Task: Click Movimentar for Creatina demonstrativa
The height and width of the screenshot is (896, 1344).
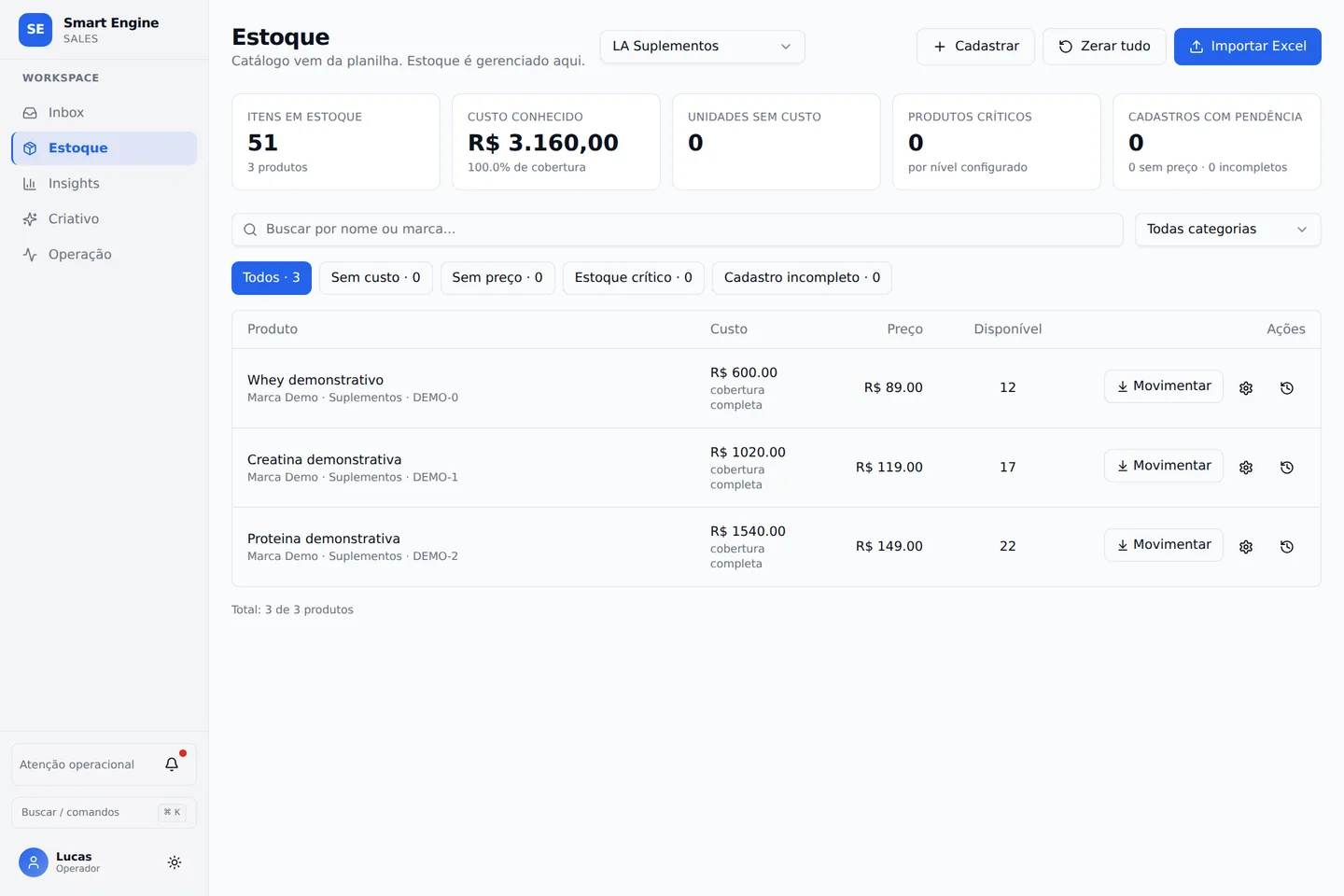Action: coord(1164,466)
